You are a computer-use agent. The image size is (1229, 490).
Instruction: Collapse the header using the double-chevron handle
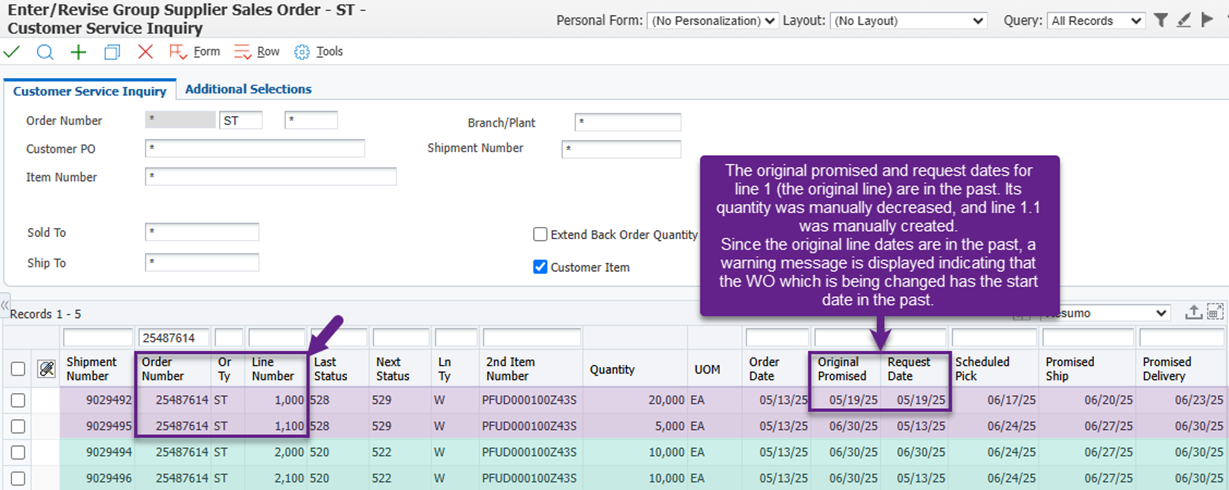[5, 305]
